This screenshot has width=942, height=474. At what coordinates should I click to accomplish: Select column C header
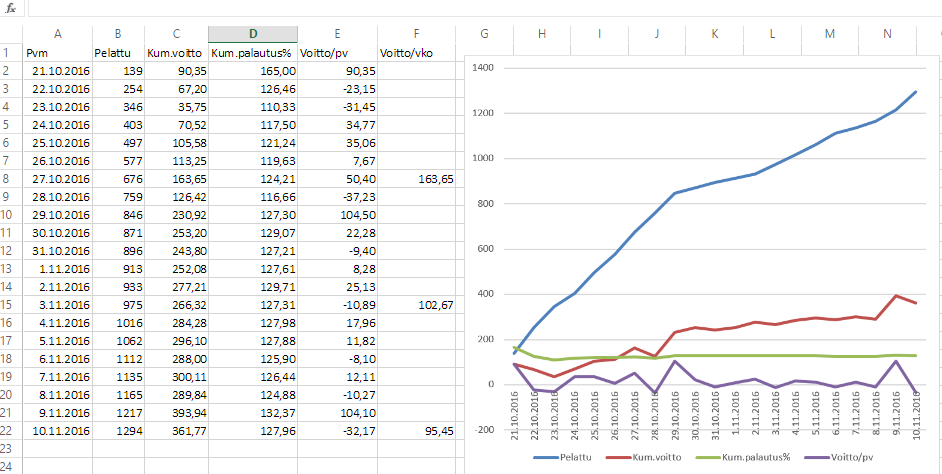click(x=176, y=34)
